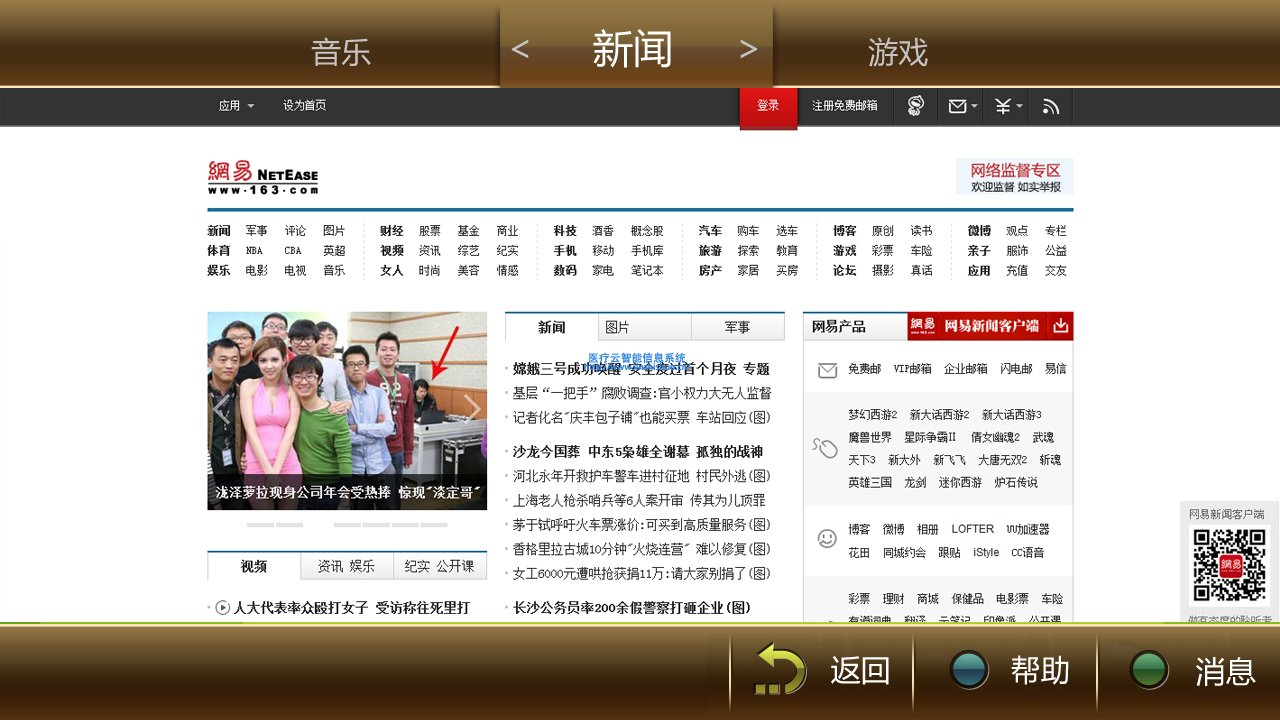The image size is (1280, 720).
Task: Open 魔兽世界 game link
Action: [x=870, y=437]
